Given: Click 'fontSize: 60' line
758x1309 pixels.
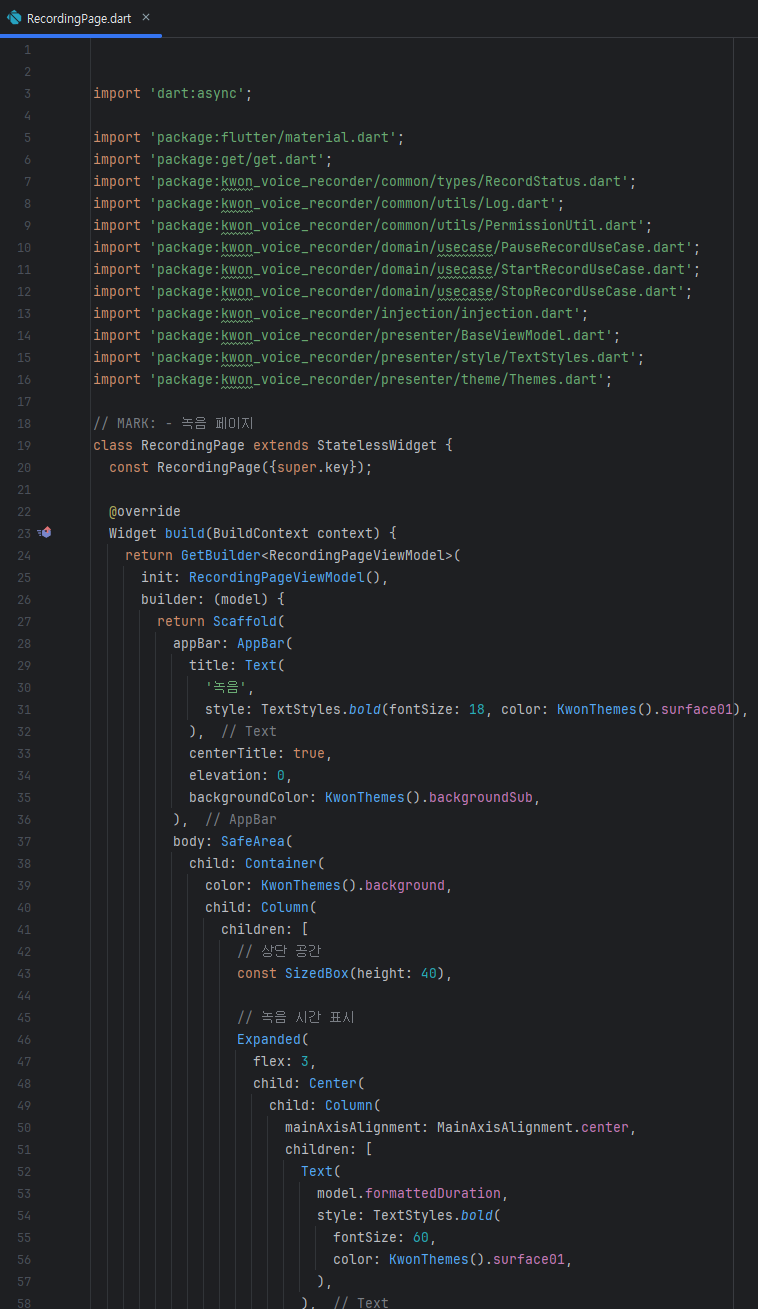Looking at the screenshot, I should coord(385,1237).
